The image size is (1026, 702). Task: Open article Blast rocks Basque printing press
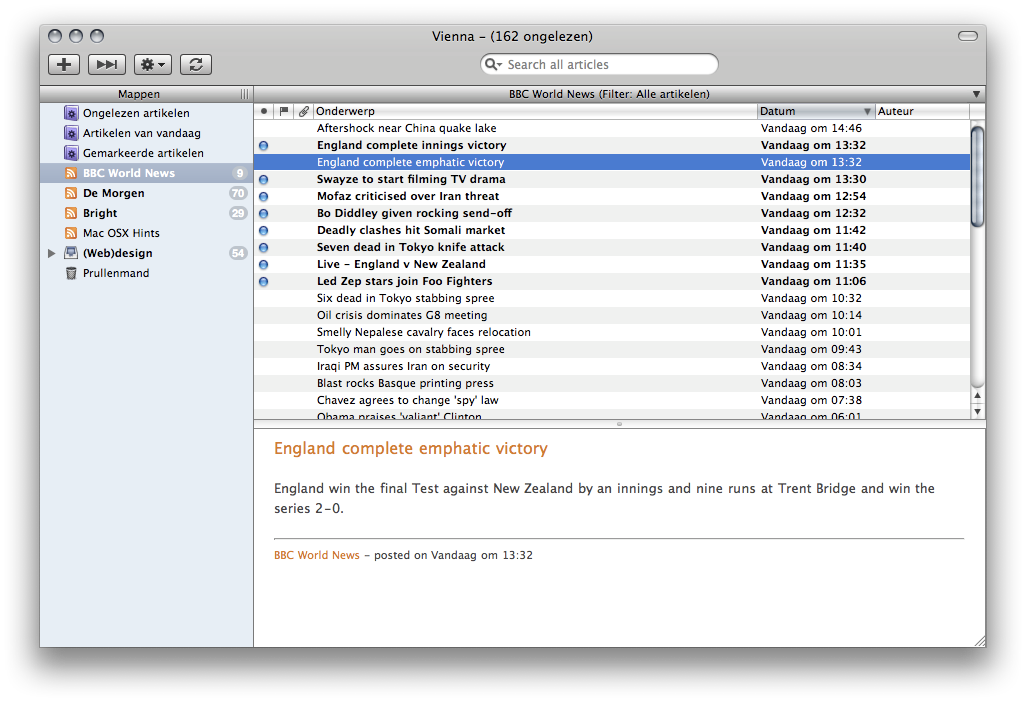click(x=612, y=383)
